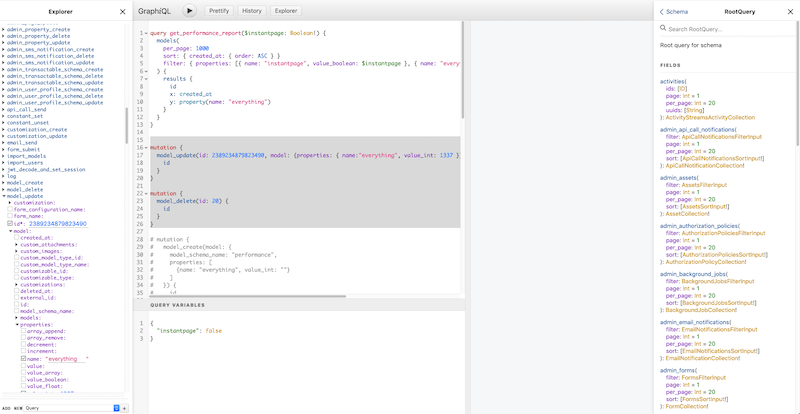Close the Explorer panel
The image size is (800, 414).
click(x=122, y=12)
